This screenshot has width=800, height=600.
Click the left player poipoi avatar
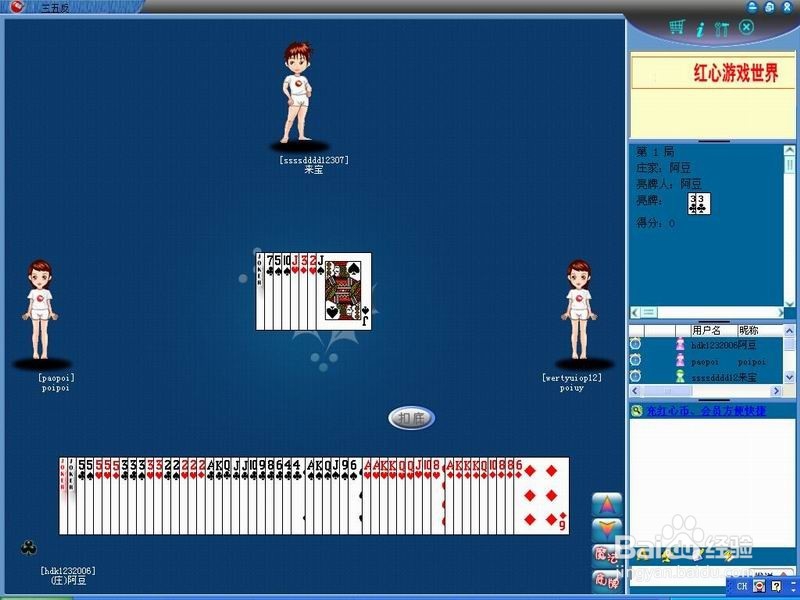coord(40,309)
